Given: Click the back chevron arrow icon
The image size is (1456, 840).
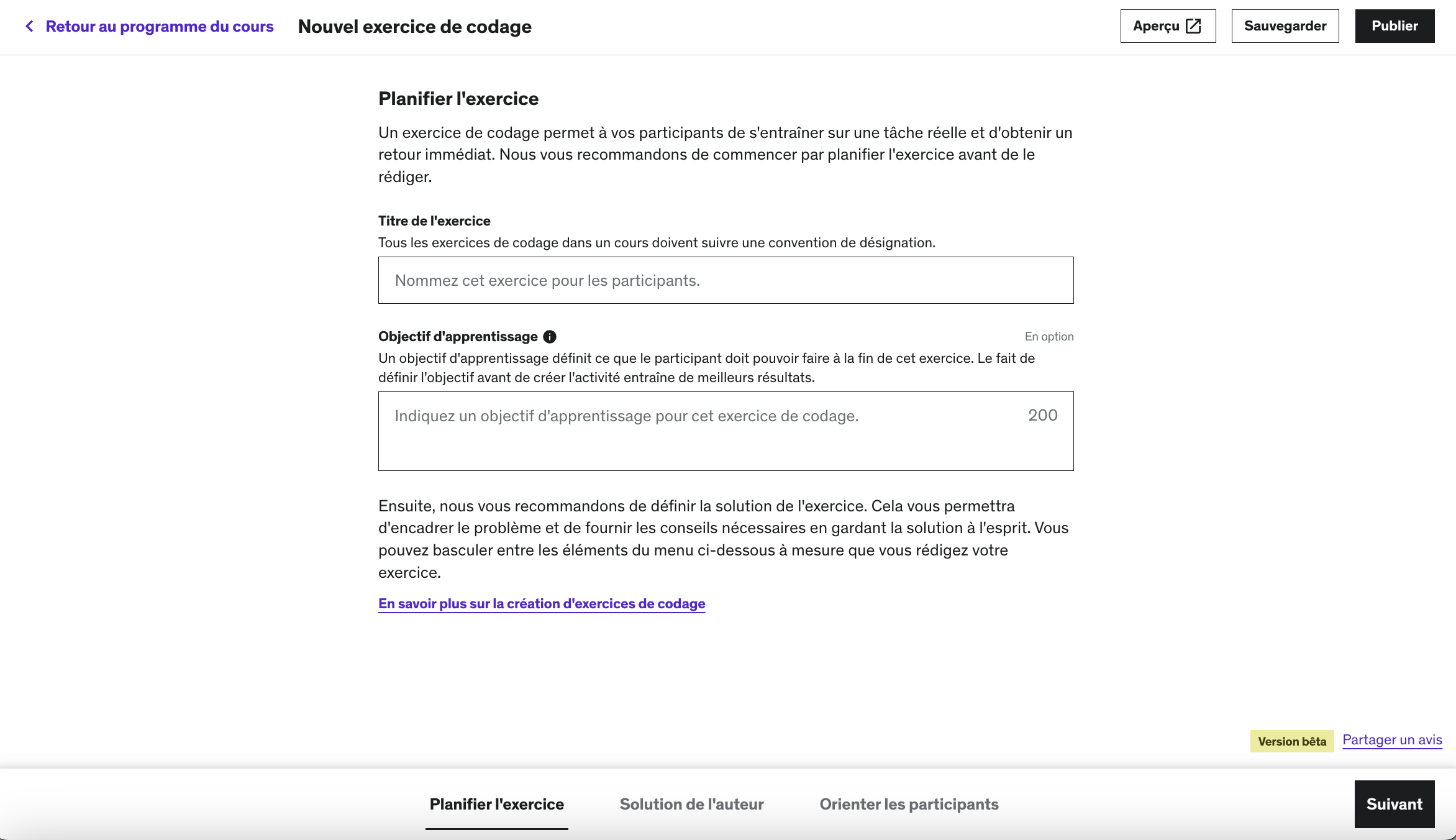Looking at the screenshot, I should coord(29,26).
